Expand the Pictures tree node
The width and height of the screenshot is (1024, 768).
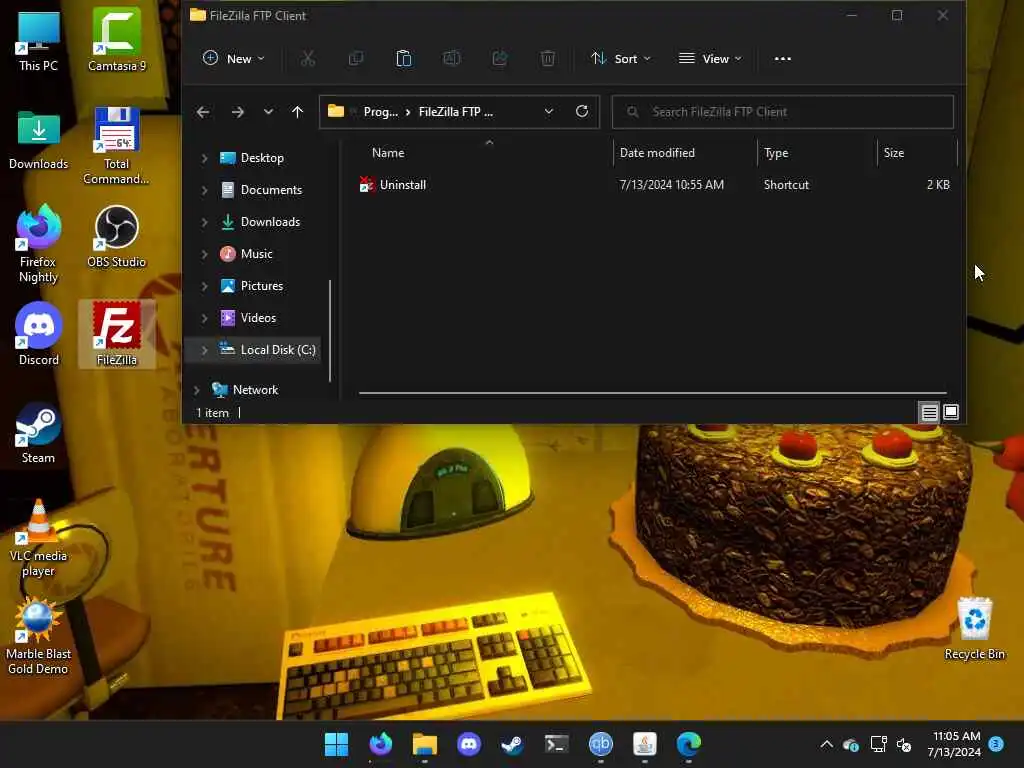[204, 286]
